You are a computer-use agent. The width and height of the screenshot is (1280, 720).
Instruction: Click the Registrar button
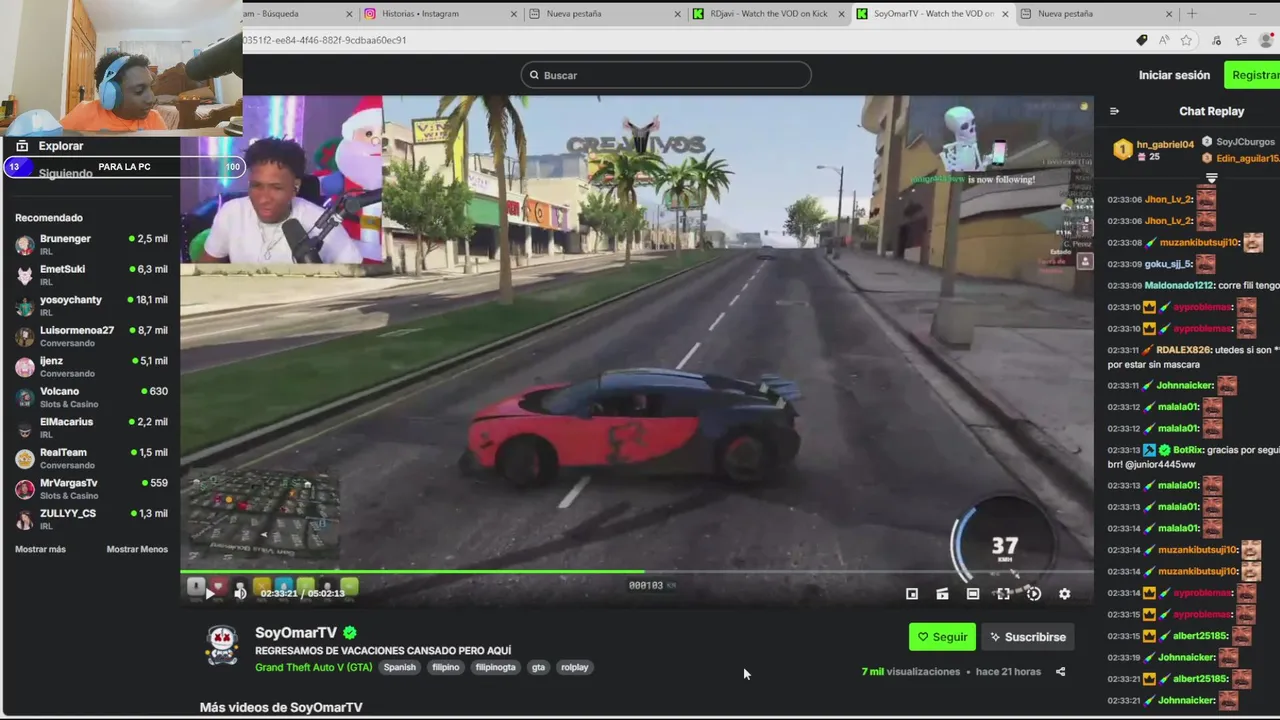tap(1254, 75)
